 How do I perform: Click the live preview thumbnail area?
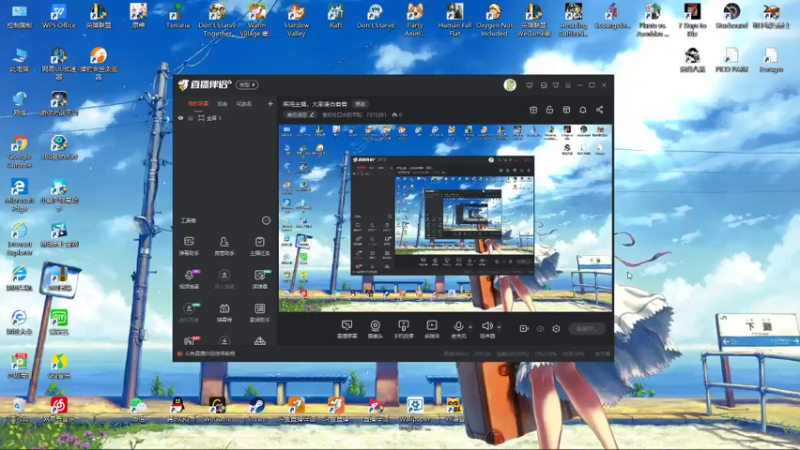pyautogui.click(x=445, y=218)
